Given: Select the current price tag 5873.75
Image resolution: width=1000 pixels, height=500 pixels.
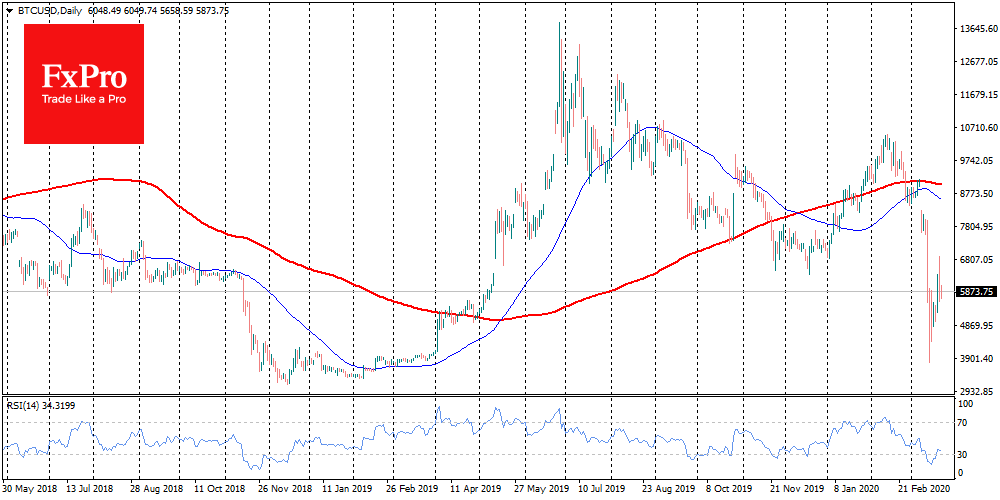Looking at the screenshot, I should coord(975,292).
